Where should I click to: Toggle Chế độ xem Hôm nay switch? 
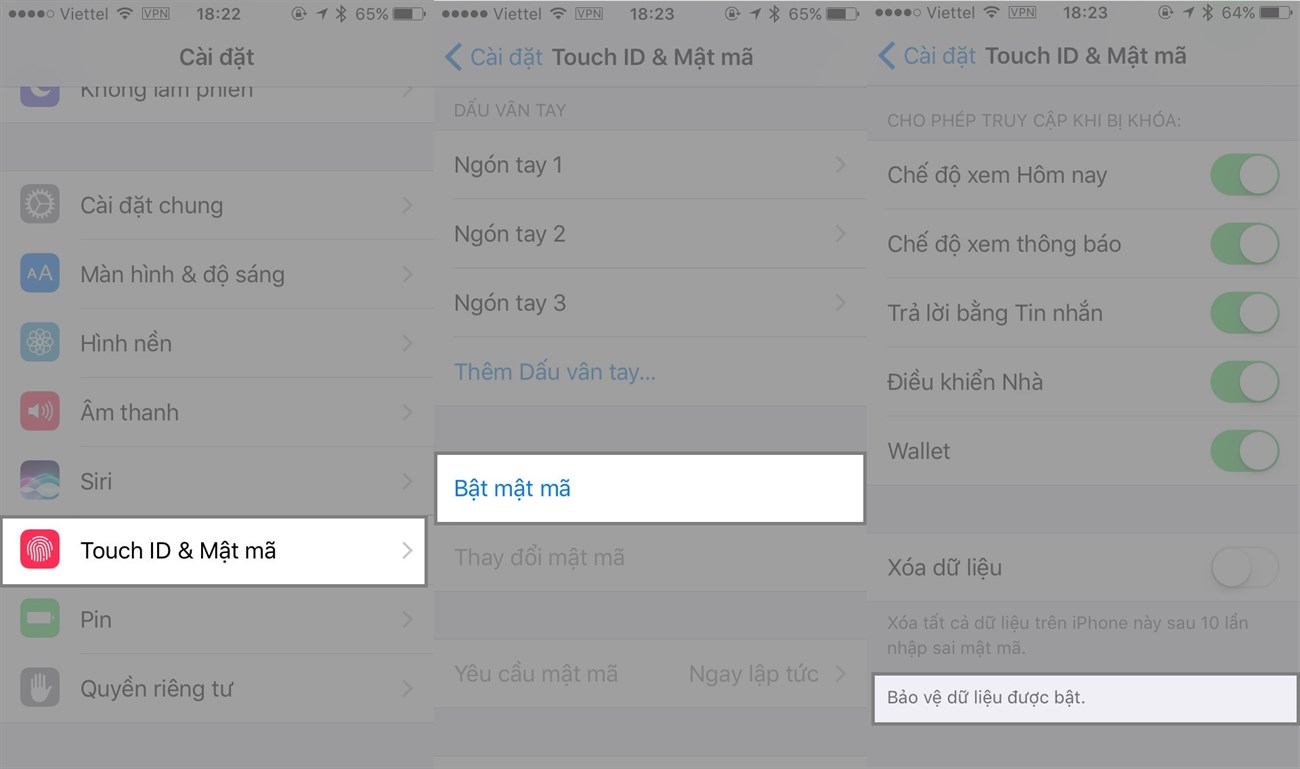click(x=1244, y=175)
